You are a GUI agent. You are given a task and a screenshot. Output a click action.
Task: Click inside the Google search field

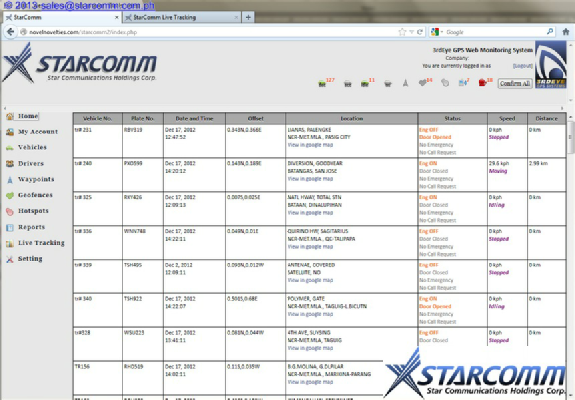[495, 32]
